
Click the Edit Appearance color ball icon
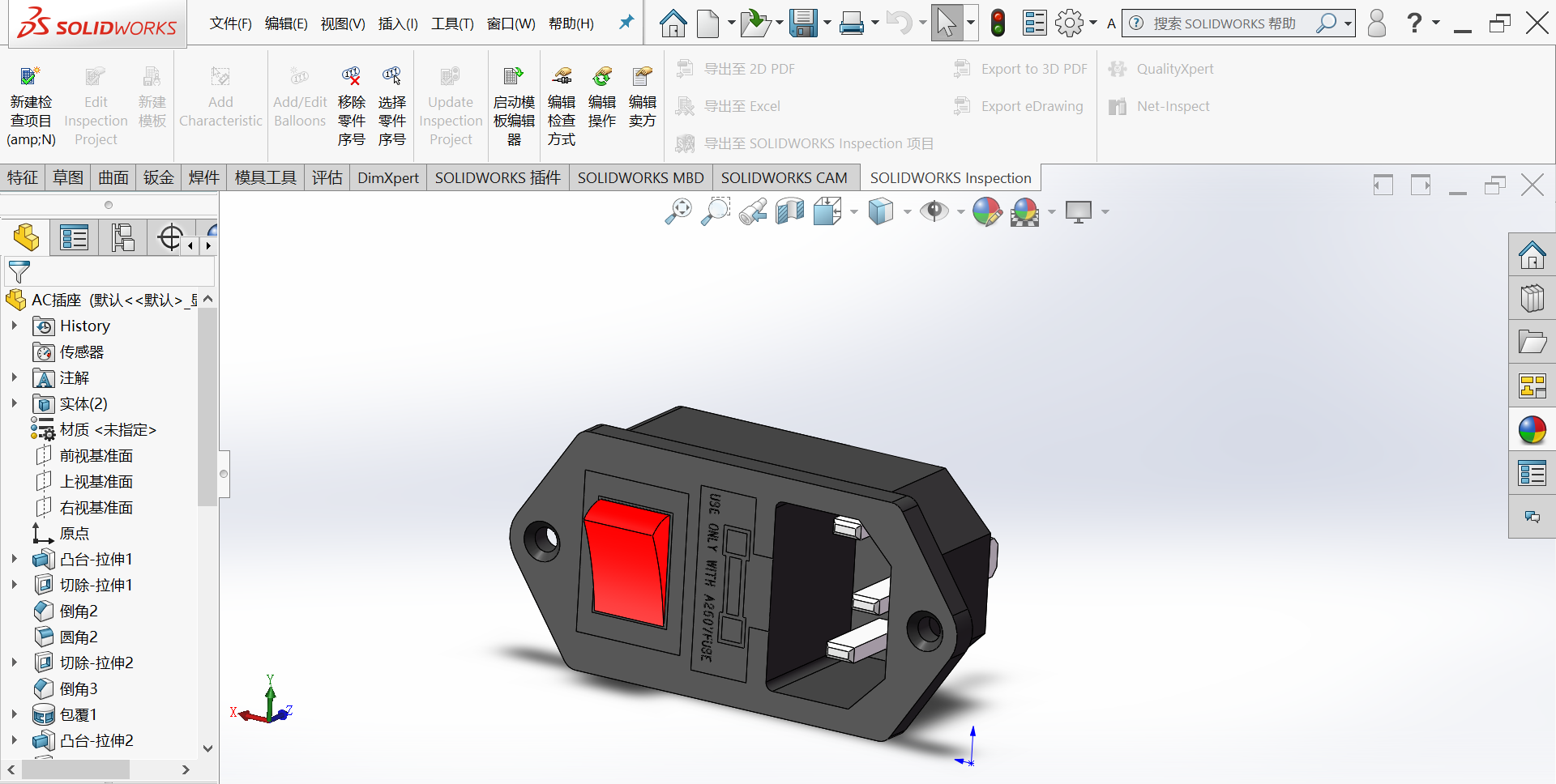pyautogui.click(x=987, y=212)
